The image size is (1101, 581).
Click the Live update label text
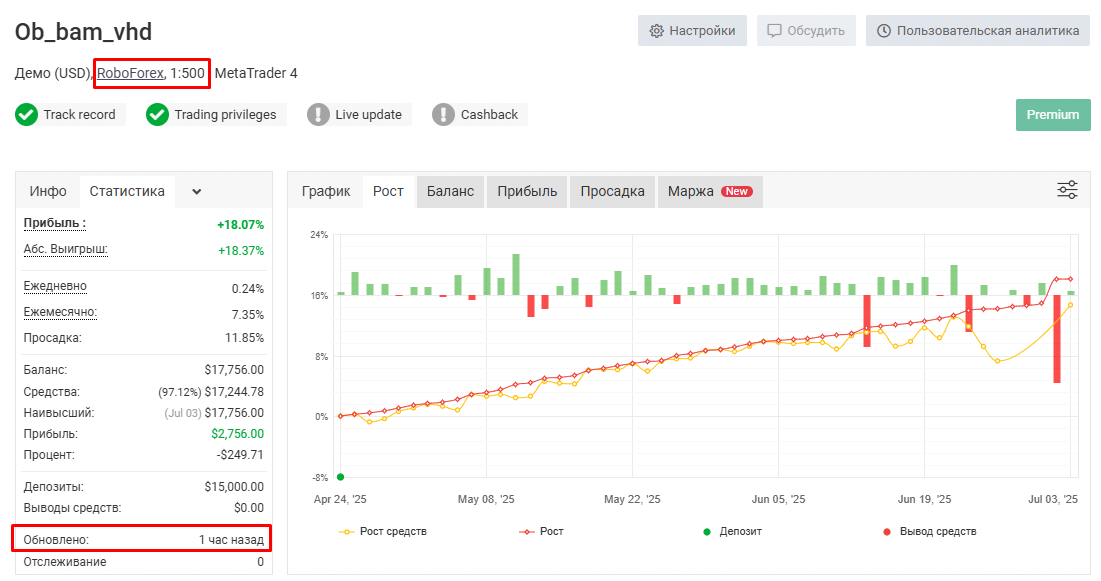click(x=369, y=115)
